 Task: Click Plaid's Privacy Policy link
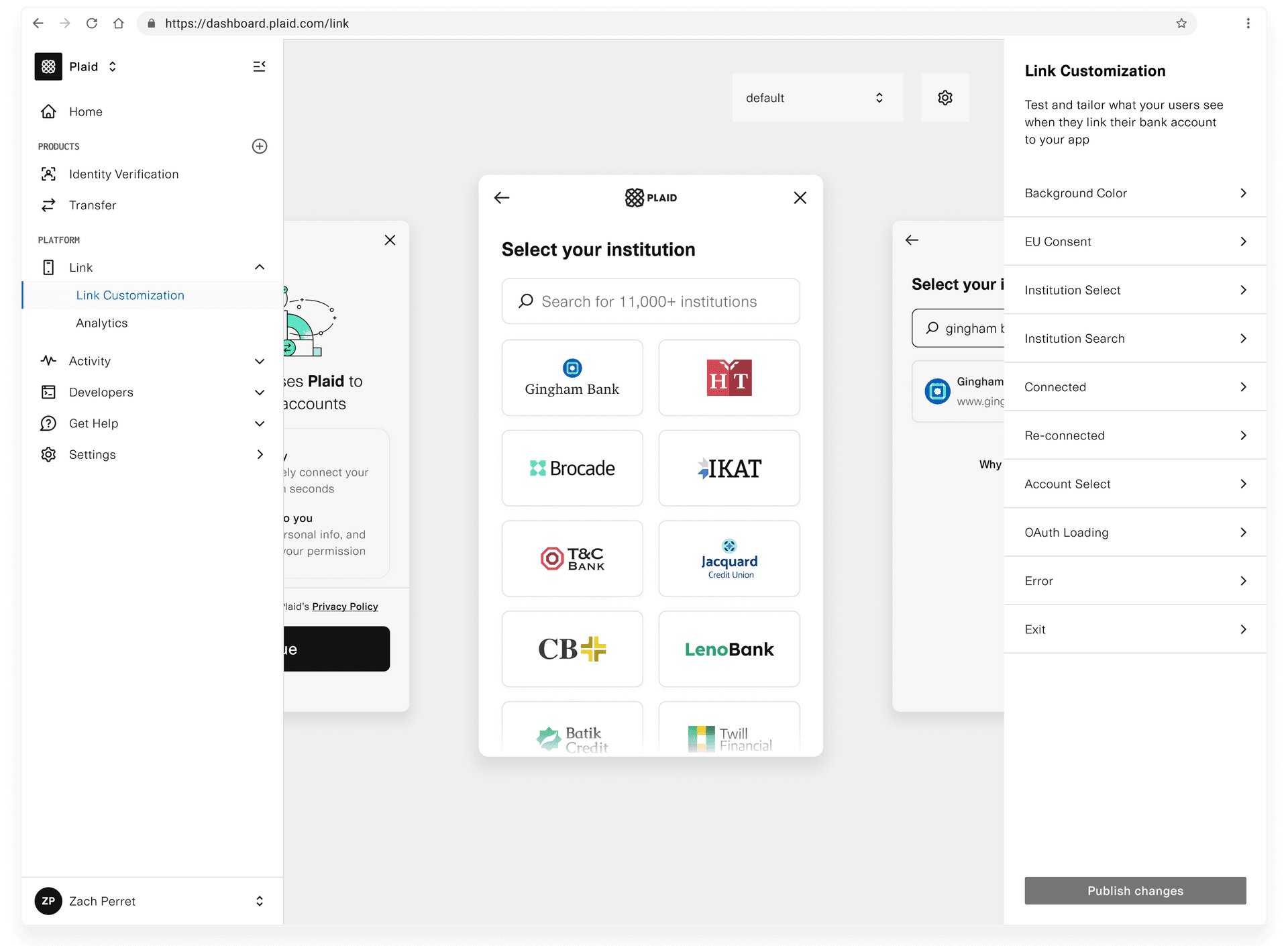344,606
